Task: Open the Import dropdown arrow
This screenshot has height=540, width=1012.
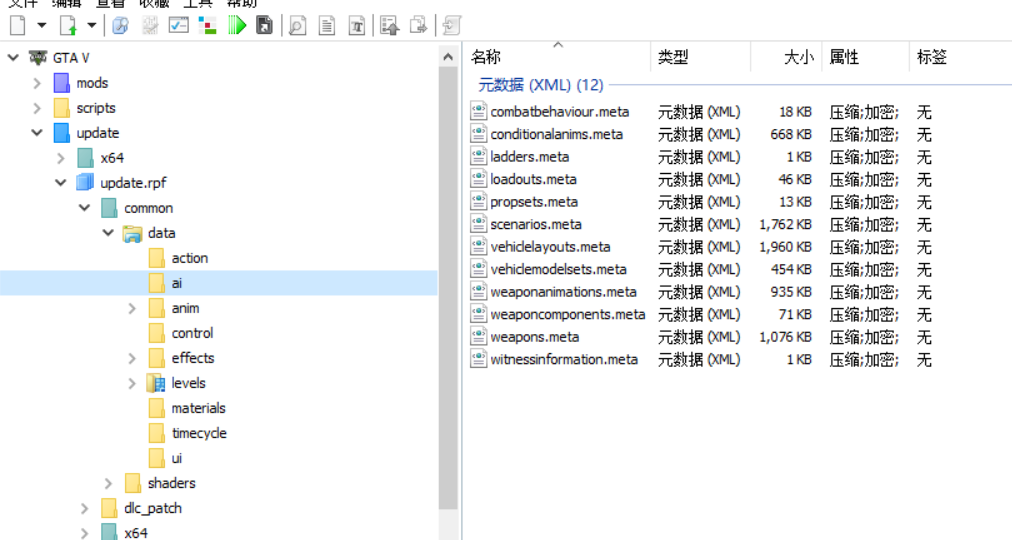Action: click(92, 26)
